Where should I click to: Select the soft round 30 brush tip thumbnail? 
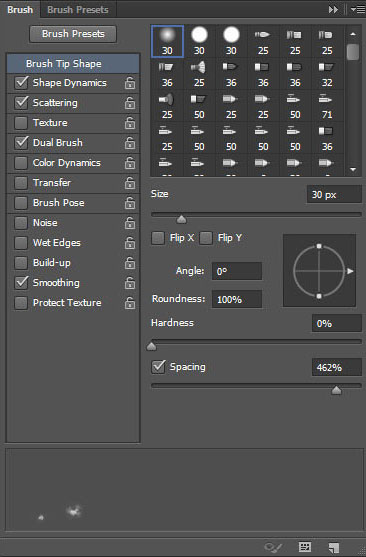coord(167,41)
